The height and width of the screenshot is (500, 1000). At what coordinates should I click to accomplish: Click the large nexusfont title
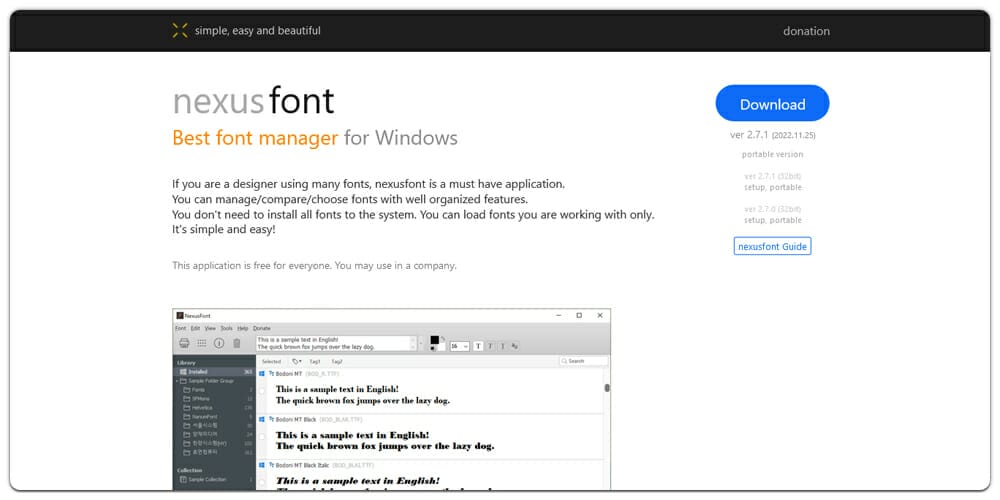253,101
